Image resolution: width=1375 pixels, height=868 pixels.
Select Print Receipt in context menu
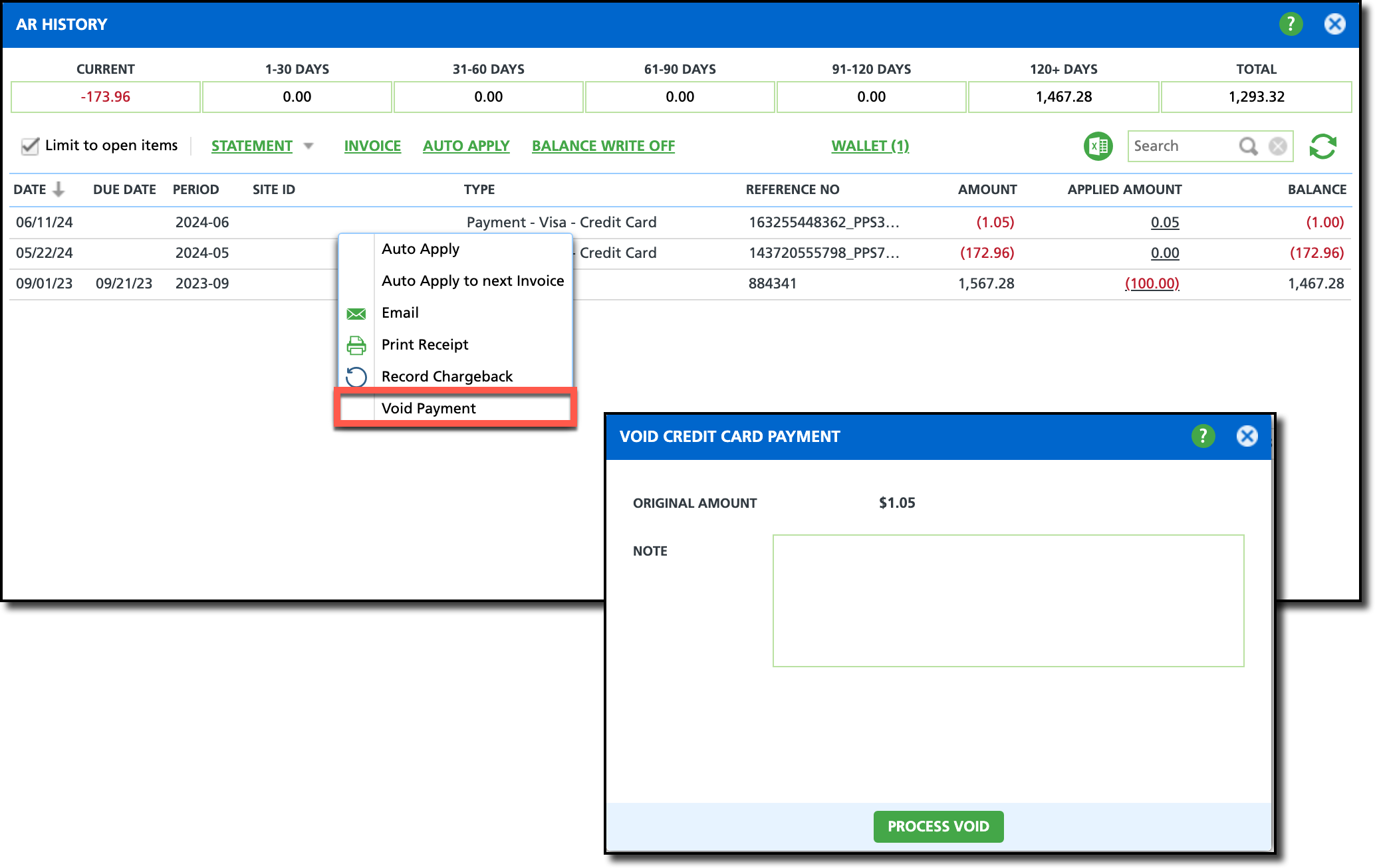[x=425, y=344]
